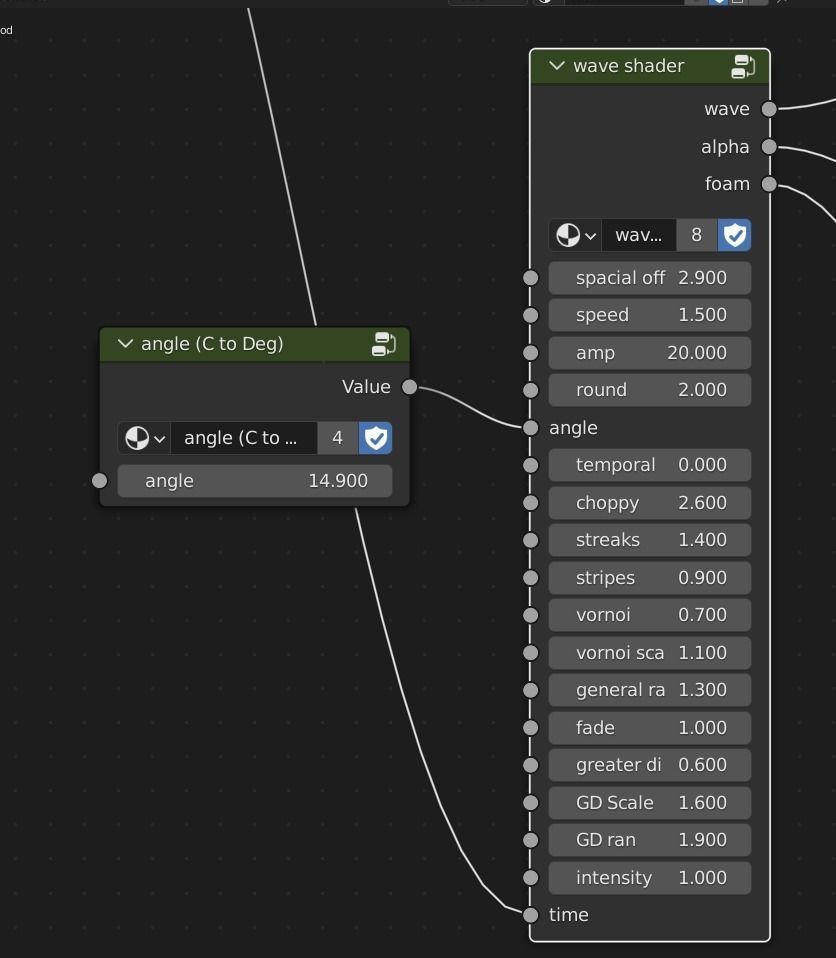Image resolution: width=836 pixels, height=958 pixels.
Task: Click the angle input socket on wave shader
Action: point(530,428)
